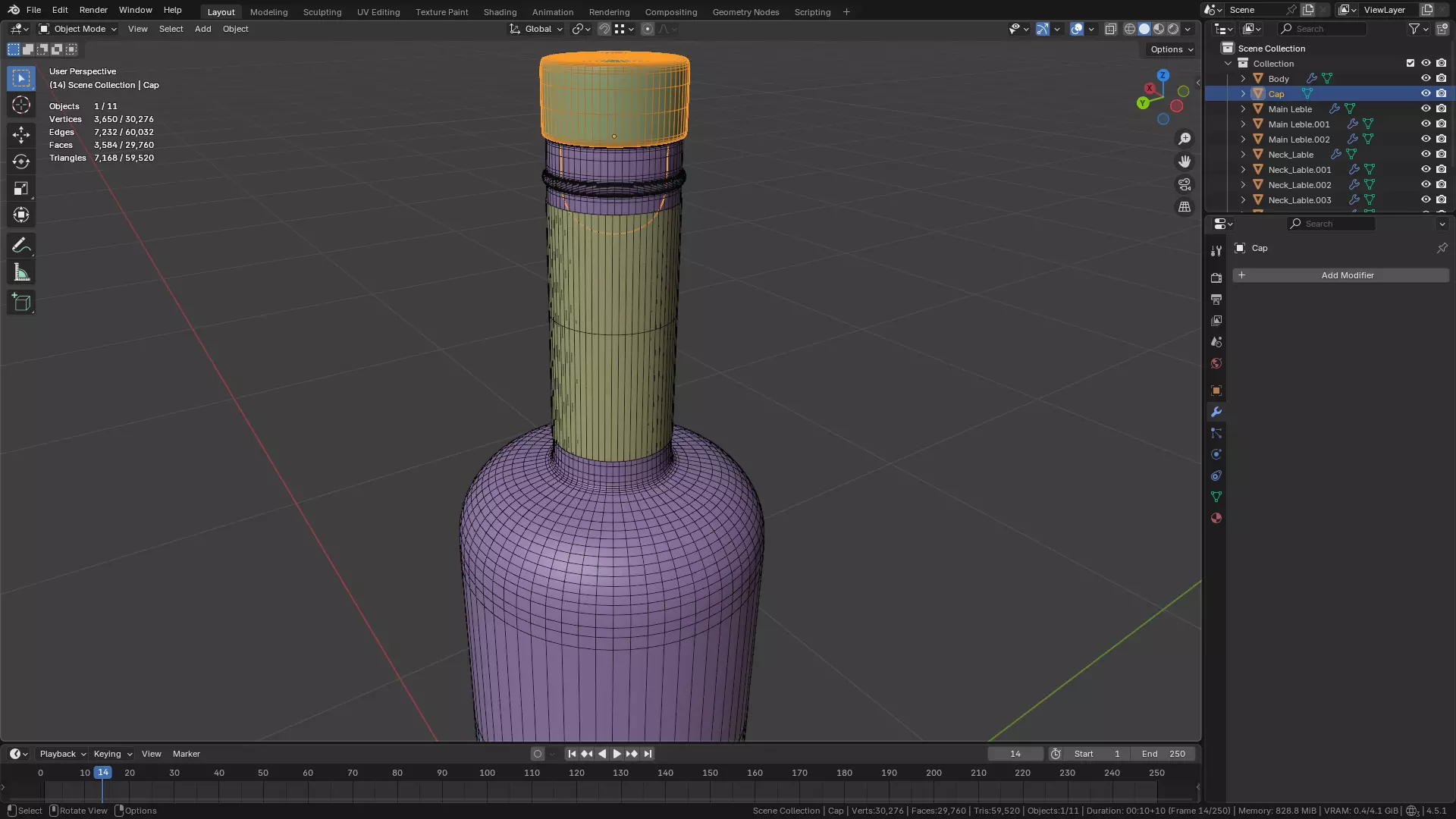
Task: Select the Select Box tool
Action: [21, 78]
